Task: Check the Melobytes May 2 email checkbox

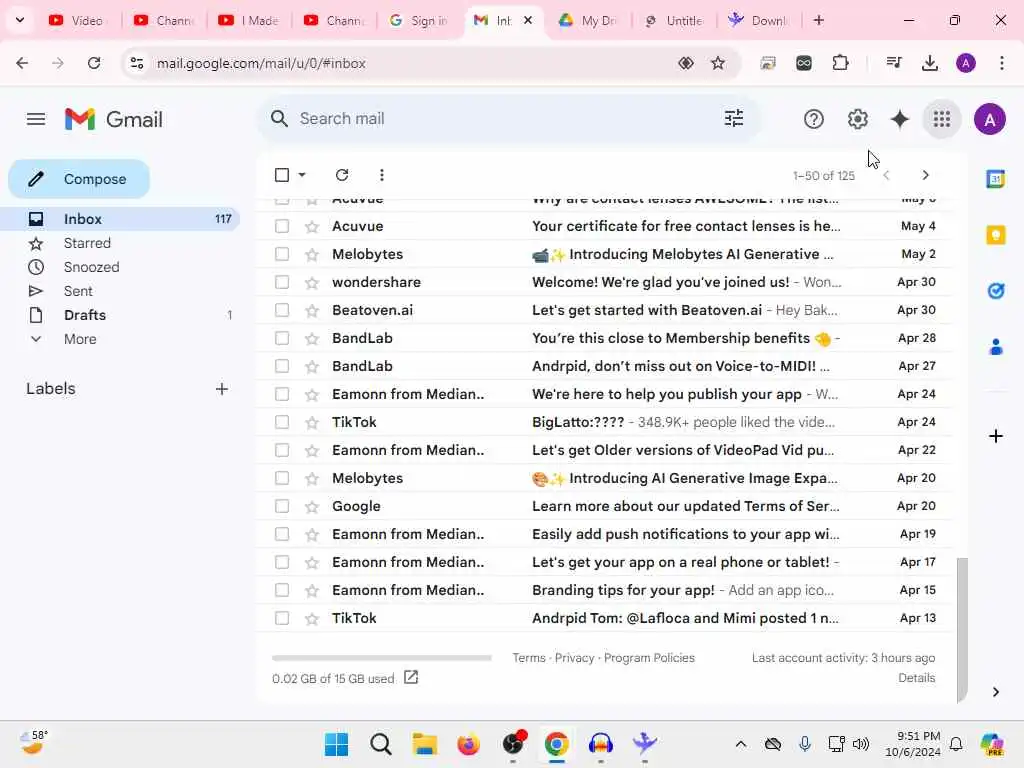Action: [x=281, y=254]
